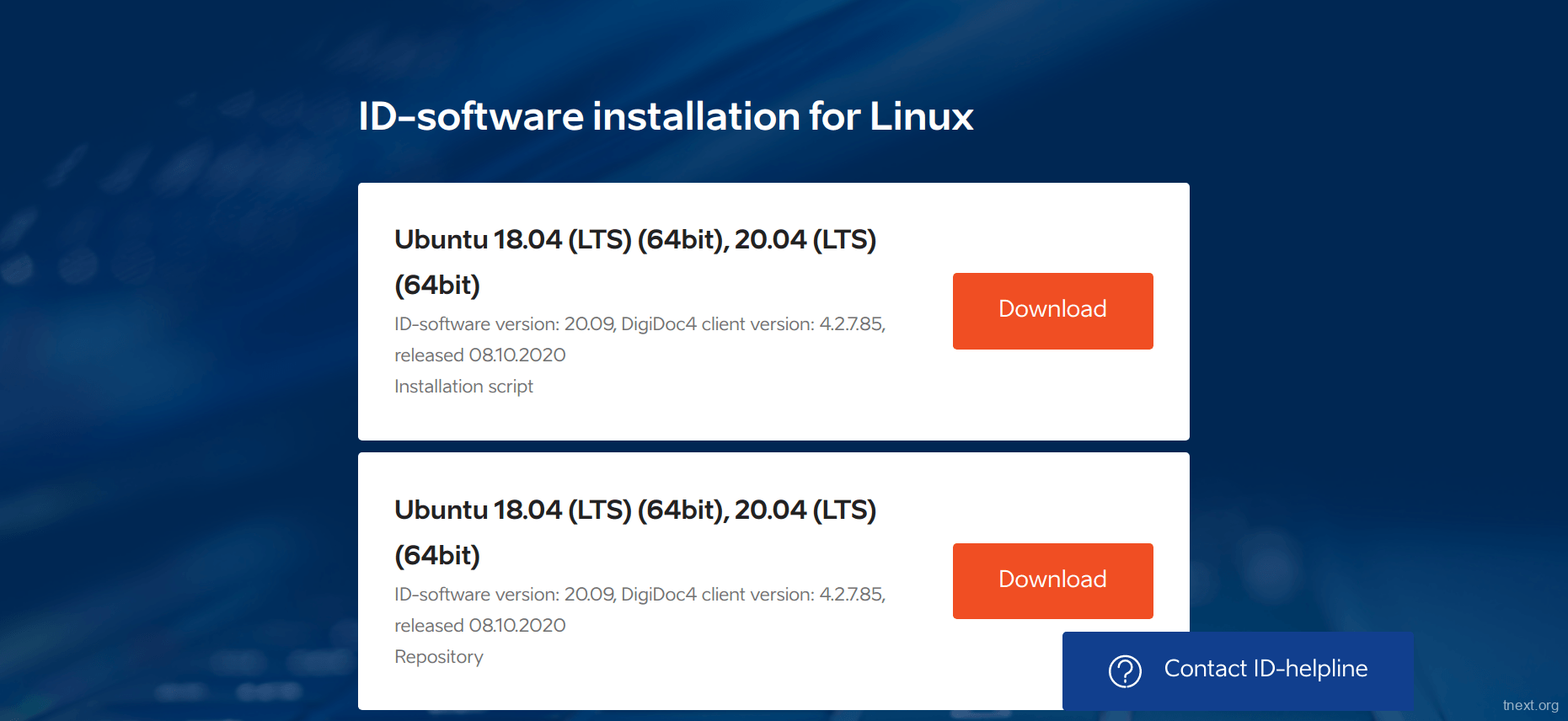Open the Contact ID-helpline chat button
1568x721 pixels.
[1238, 670]
